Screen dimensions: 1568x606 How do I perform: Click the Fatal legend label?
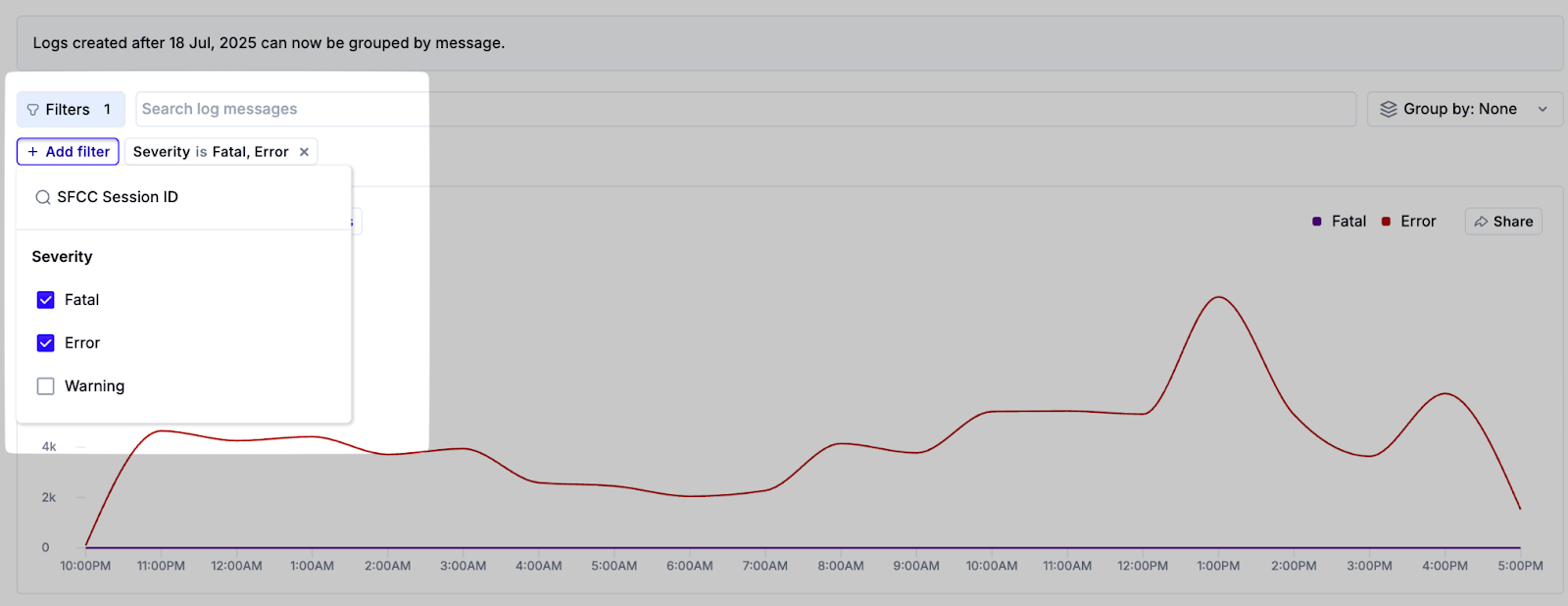click(x=1348, y=222)
